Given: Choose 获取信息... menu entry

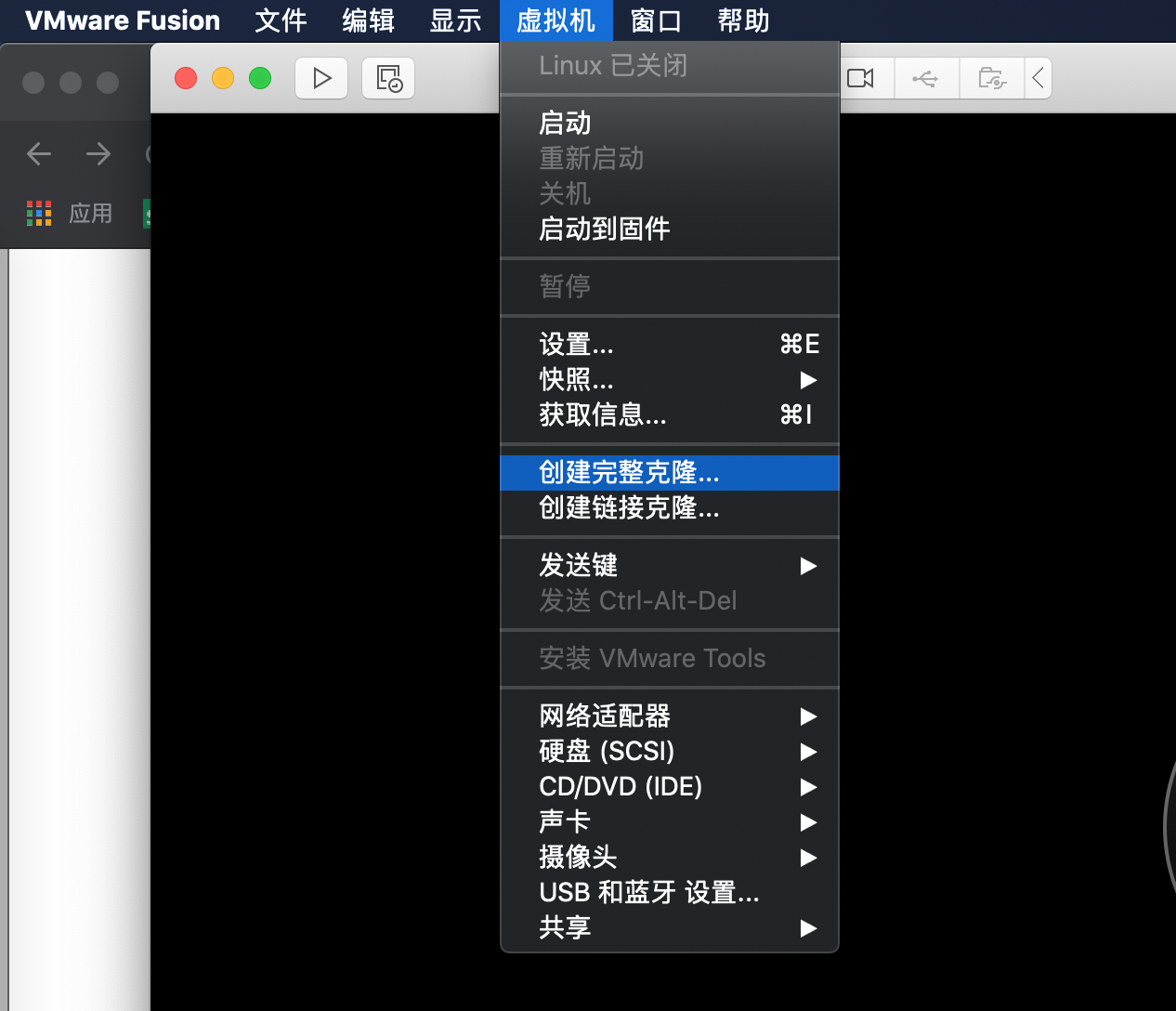Looking at the screenshot, I should pyautogui.click(x=670, y=414).
